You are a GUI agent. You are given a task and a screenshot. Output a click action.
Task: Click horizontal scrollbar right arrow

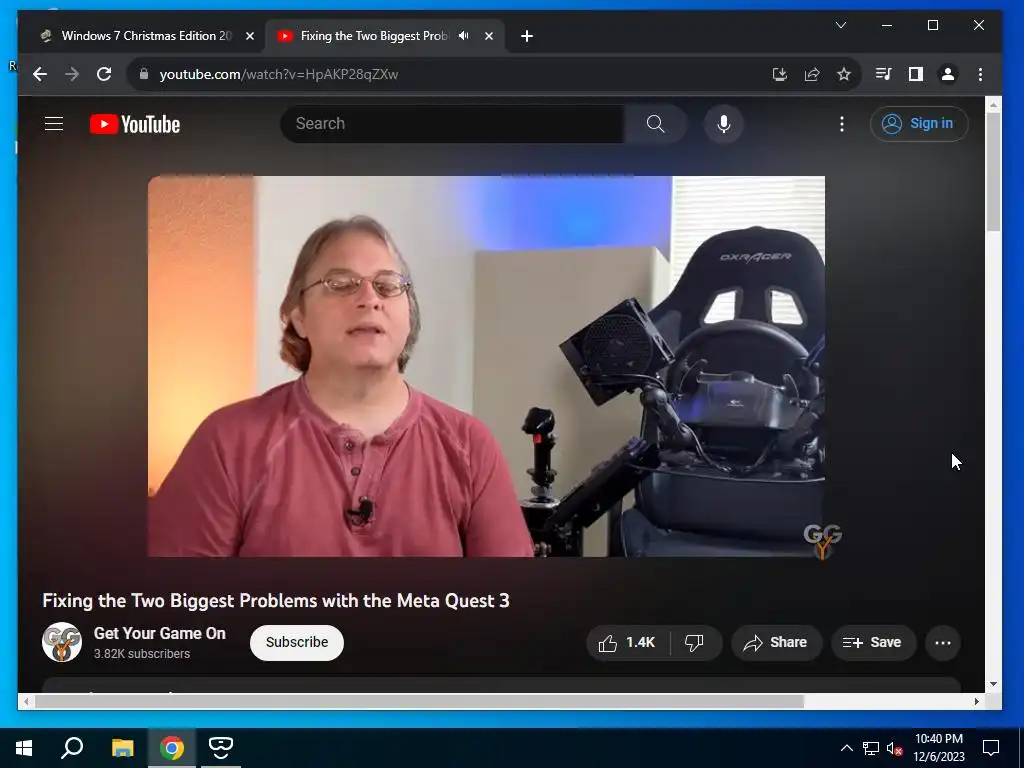976,701
